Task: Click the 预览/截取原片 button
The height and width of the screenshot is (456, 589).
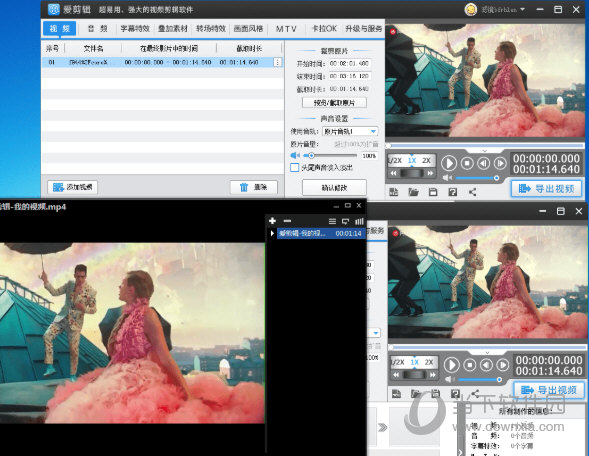Action: (334, 103)
